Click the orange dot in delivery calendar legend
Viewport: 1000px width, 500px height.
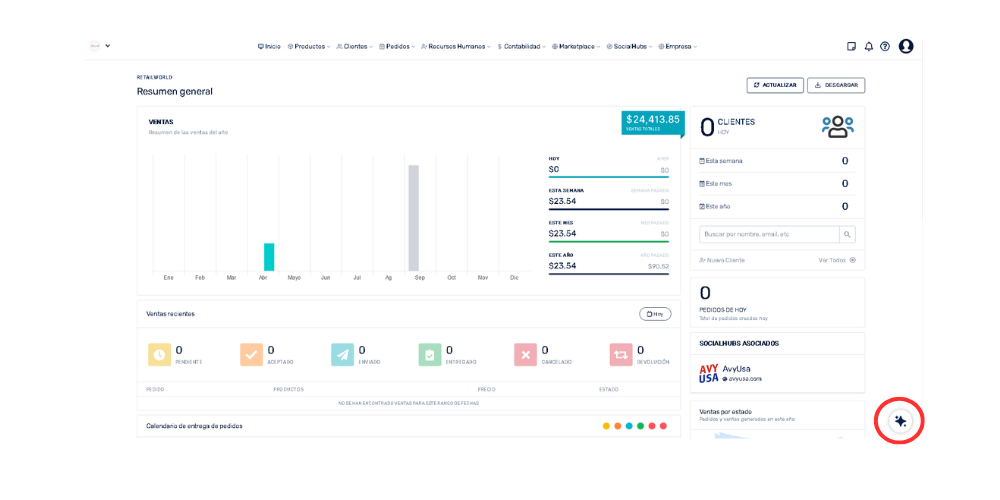point(618,426)
